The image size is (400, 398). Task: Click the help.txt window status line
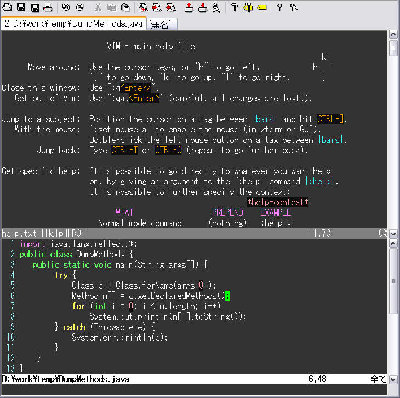[194, 233]
